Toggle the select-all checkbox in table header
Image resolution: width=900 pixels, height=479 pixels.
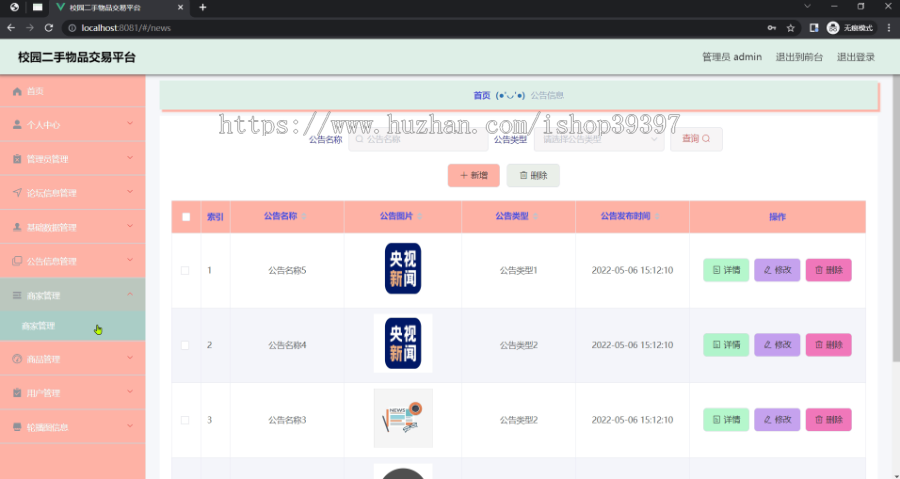(186, 217)
